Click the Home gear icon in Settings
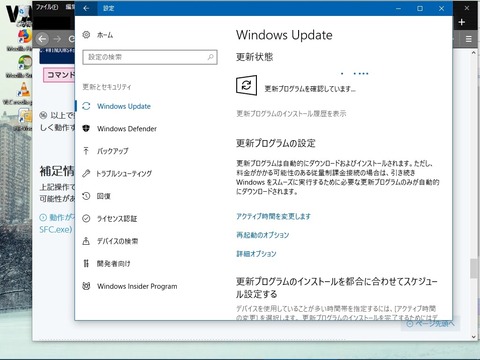Image resolution: width=480 pixels, height=360 pixels. point(86,35)
